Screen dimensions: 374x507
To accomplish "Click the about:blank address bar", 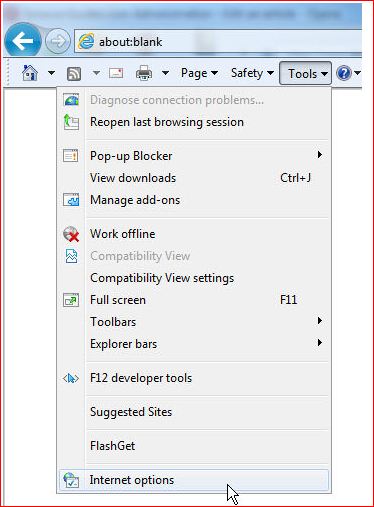I will (218, 42).
